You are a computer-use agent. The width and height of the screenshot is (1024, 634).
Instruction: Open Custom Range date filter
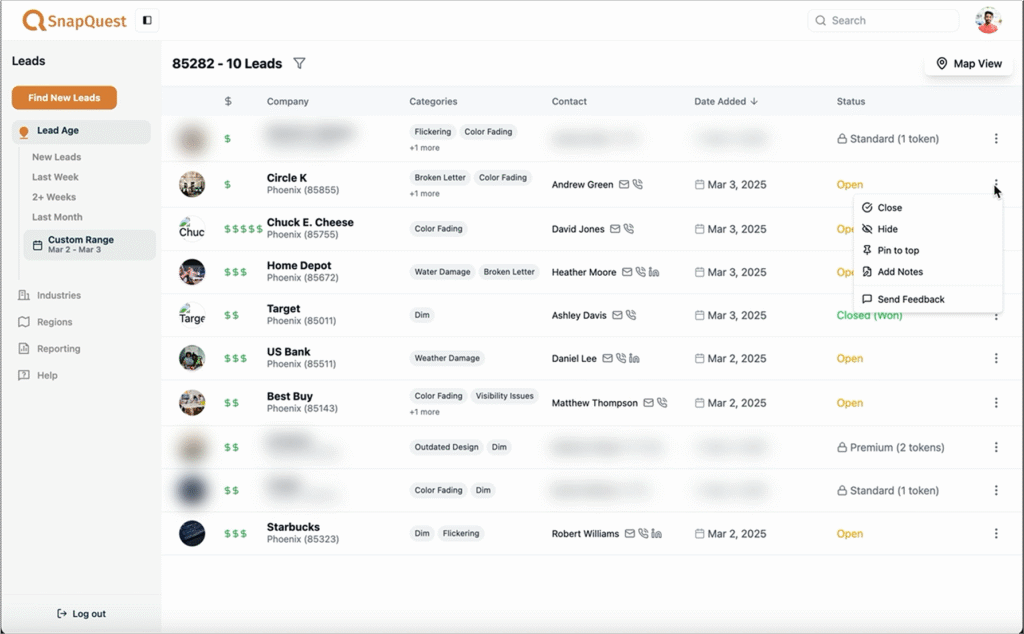pos(89,244)
